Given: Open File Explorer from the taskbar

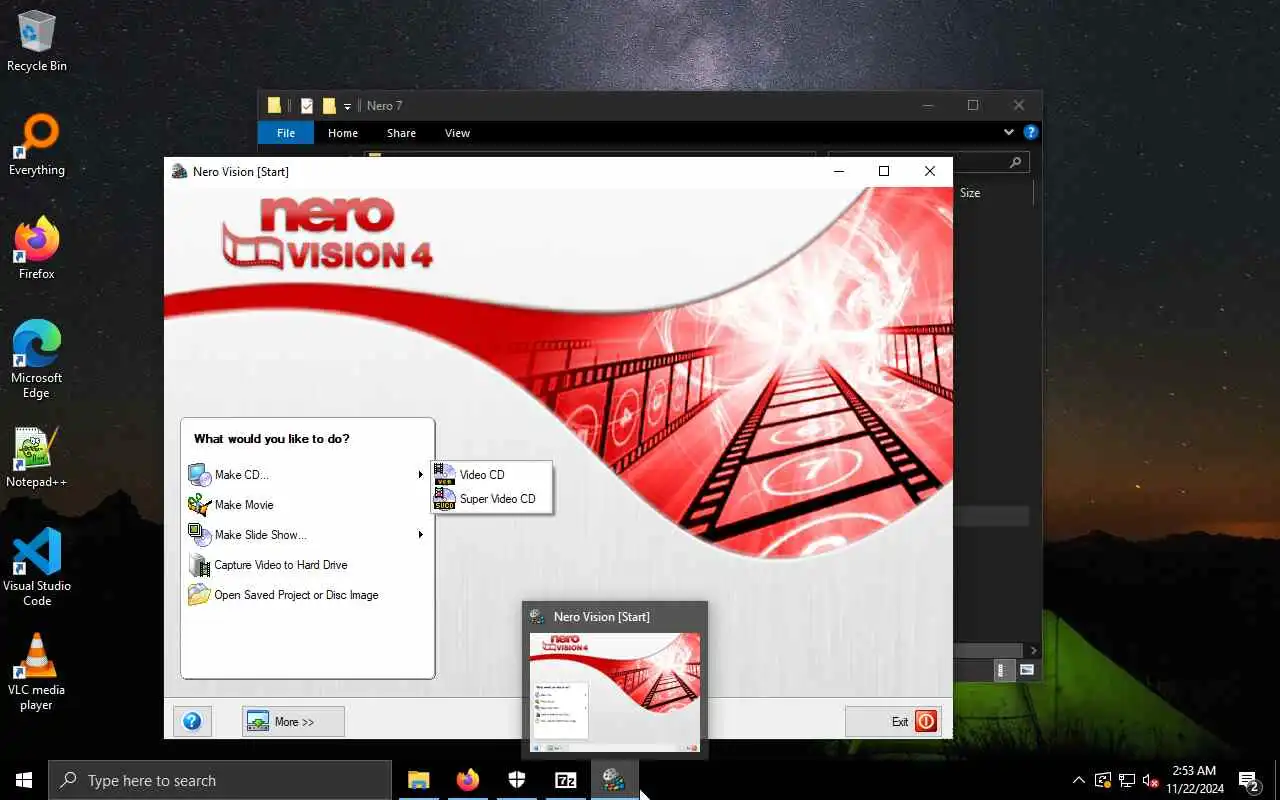Looking at the screenshot, I should pos(419,780).
